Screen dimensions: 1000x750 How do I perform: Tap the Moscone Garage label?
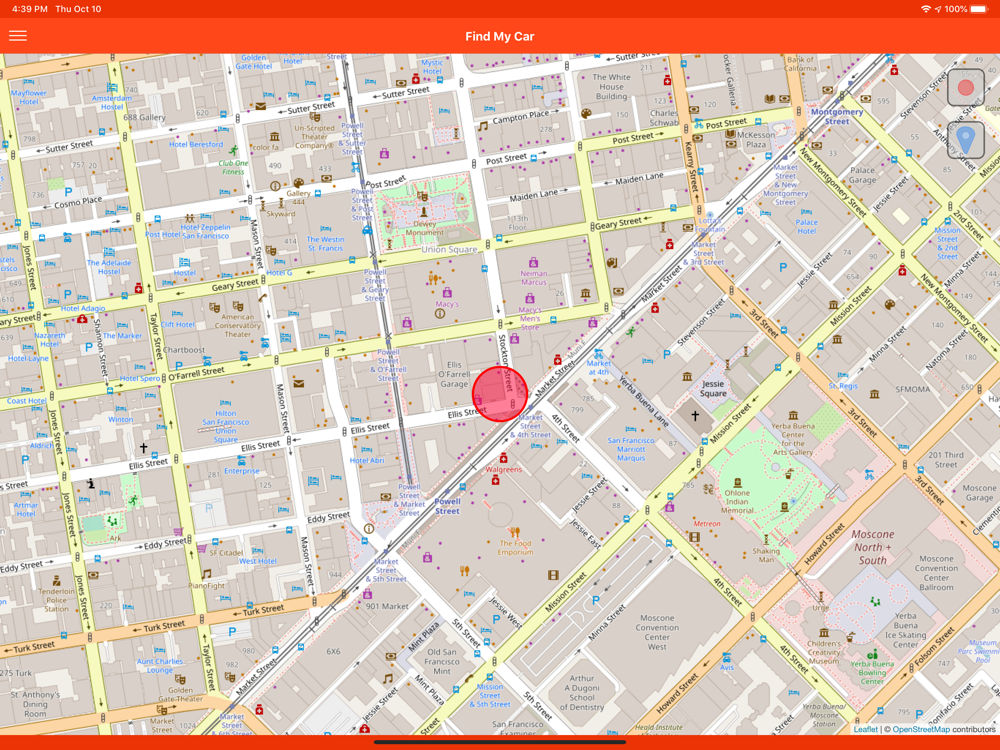[x=979, y=492]
